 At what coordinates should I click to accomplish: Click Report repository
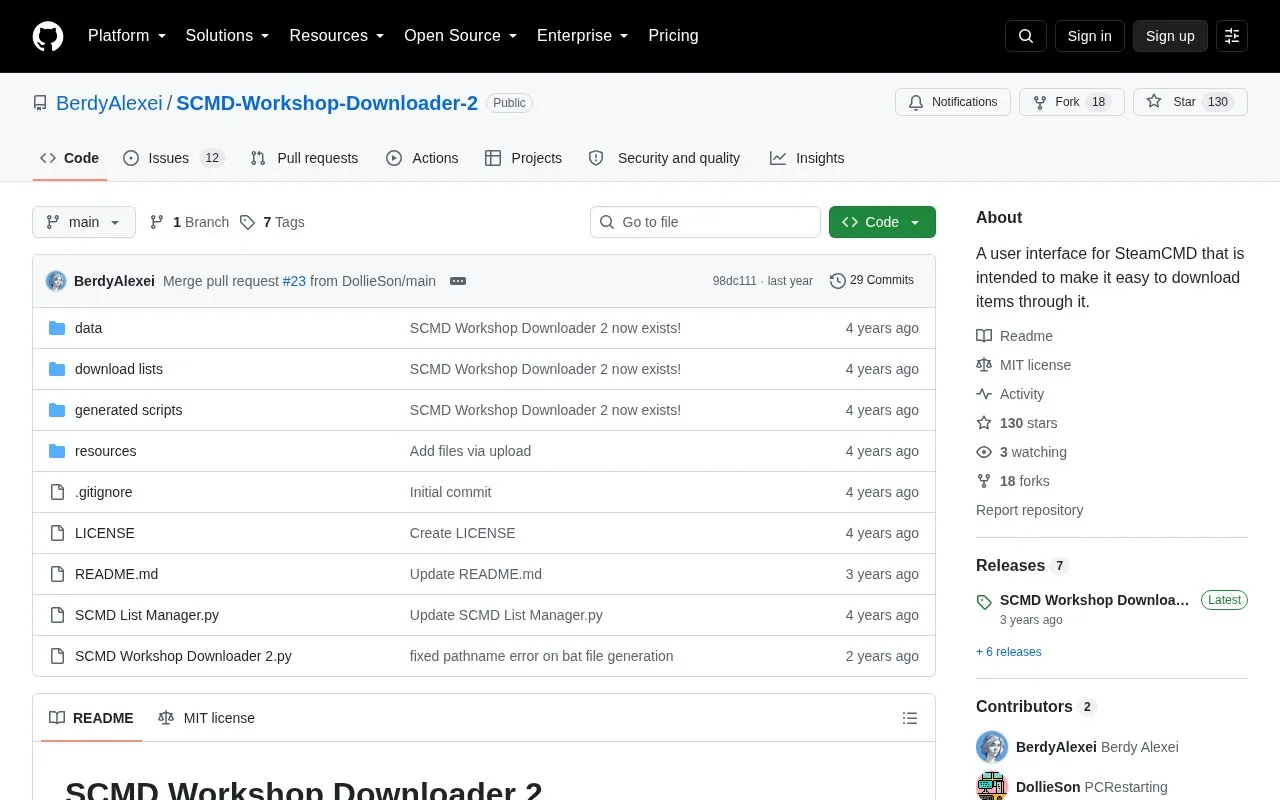coord(1029,510)
